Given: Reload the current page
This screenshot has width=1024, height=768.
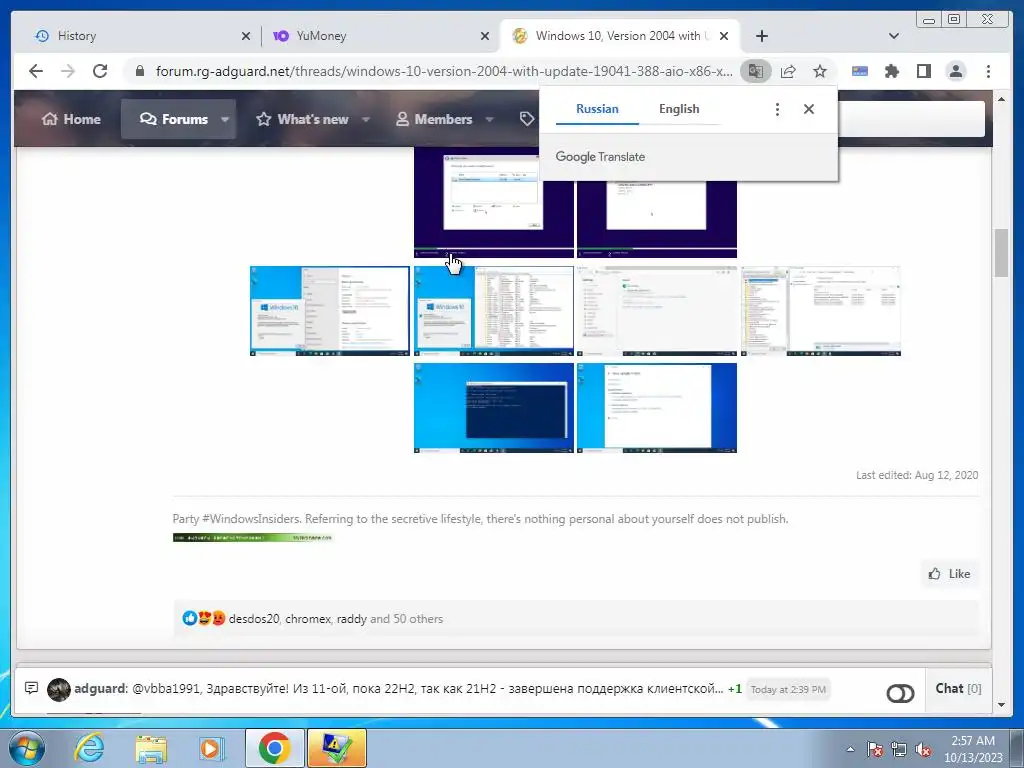Looking at the screenshot, I should click(100, 71).
